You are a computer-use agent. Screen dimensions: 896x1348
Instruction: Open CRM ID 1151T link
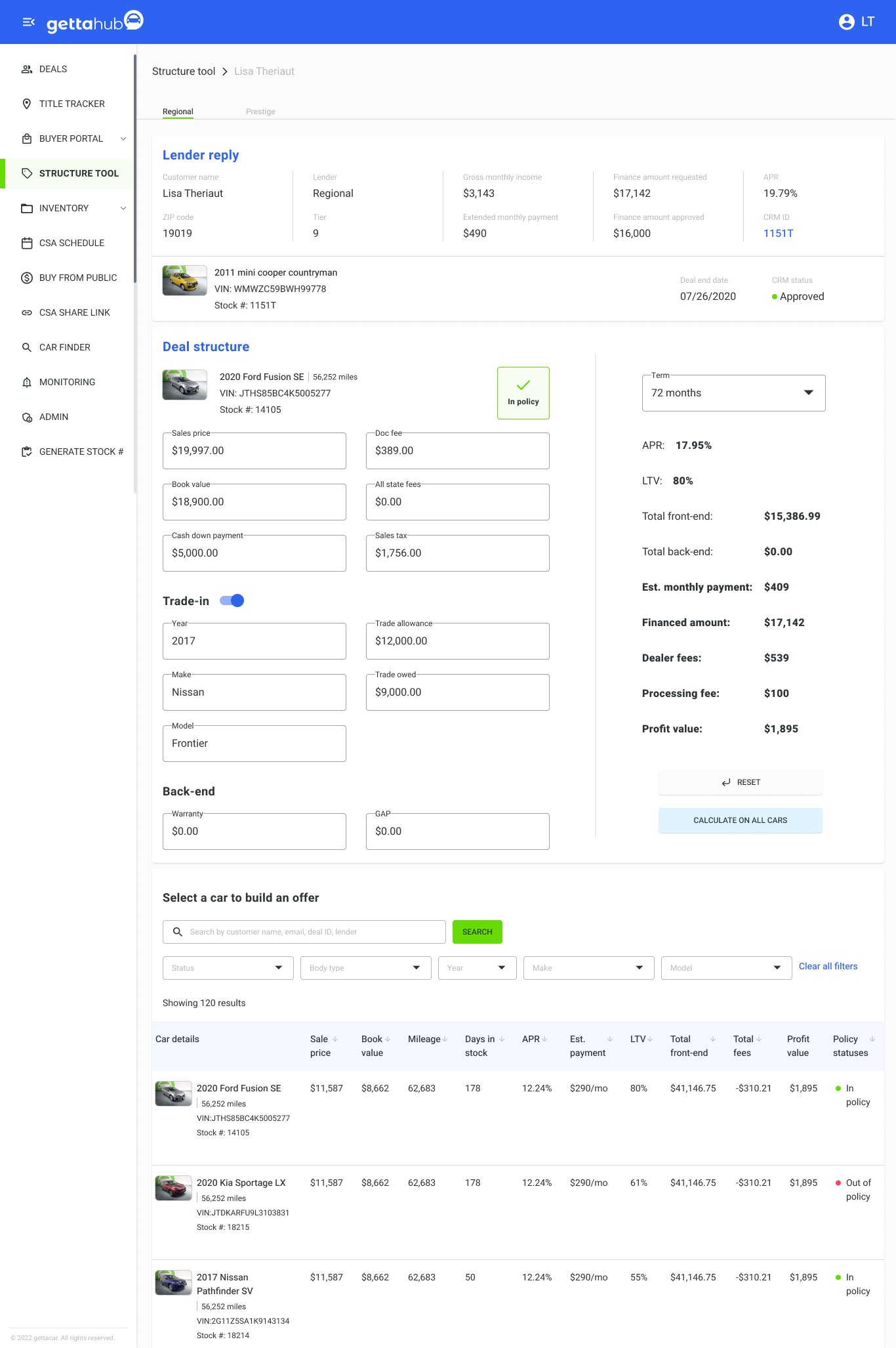(779, 233)
